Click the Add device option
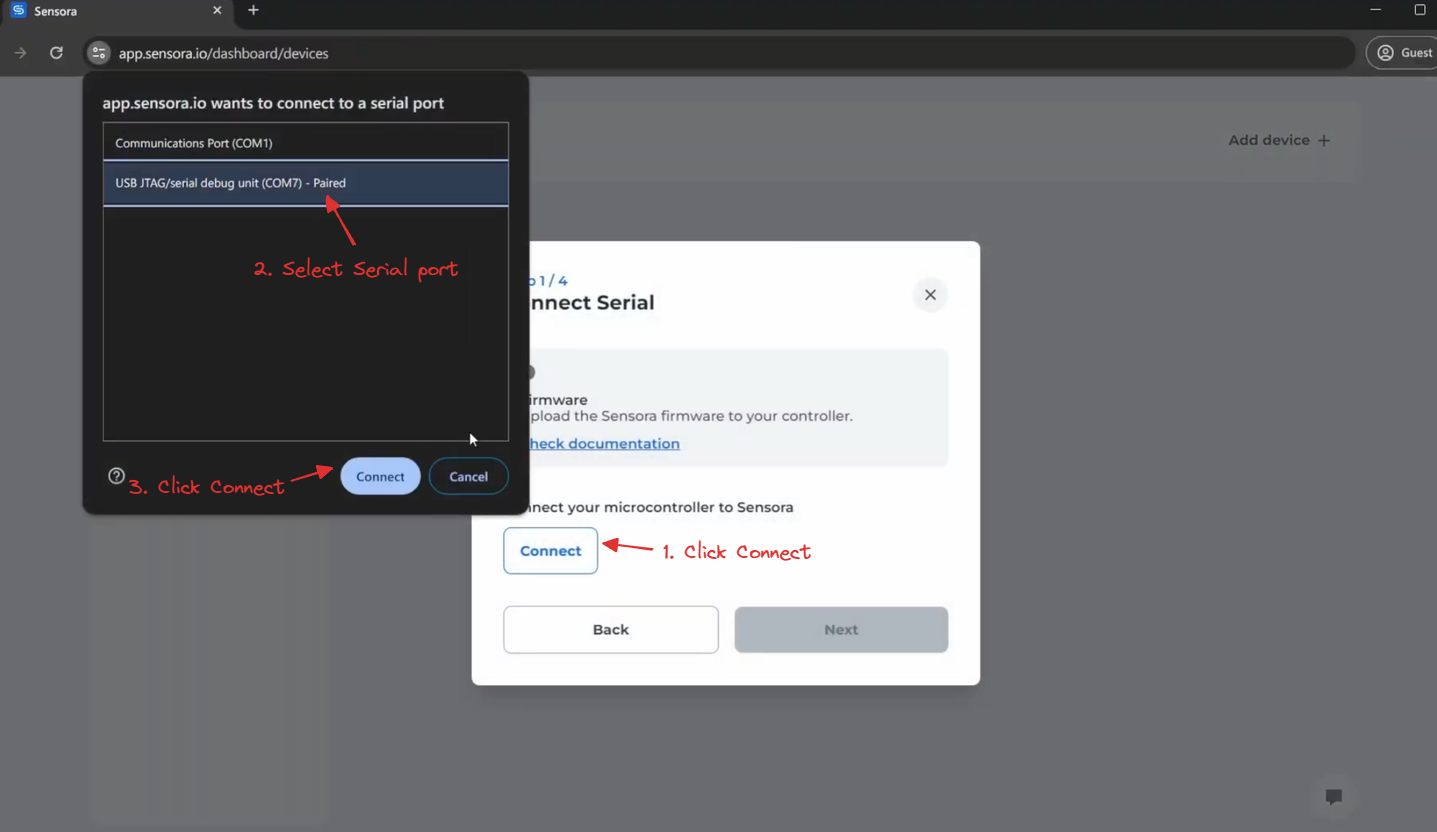This screenshot has width=1437, height=832. (x=1267, y=140)
